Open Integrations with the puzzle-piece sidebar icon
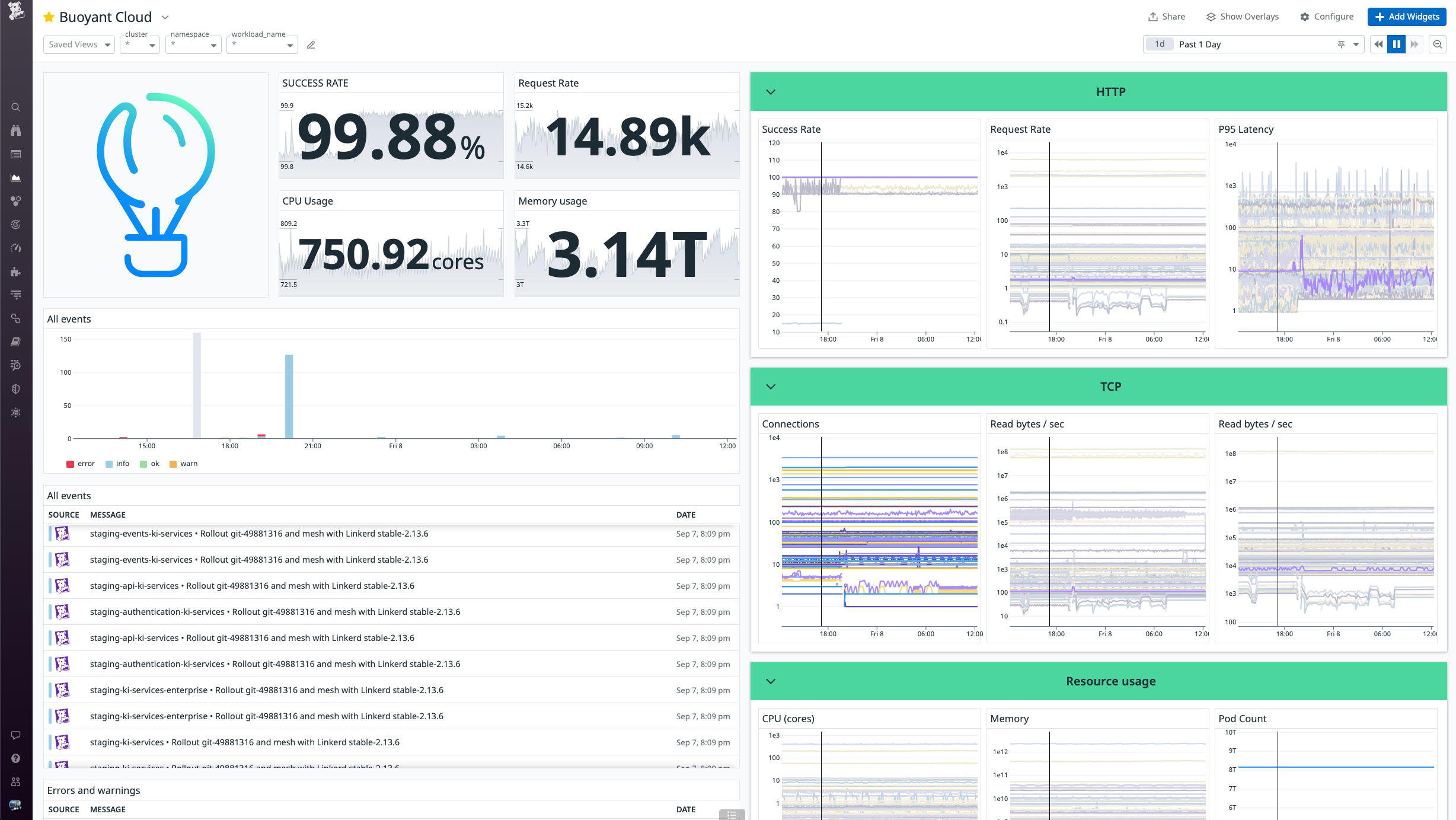 coord(16,272)
